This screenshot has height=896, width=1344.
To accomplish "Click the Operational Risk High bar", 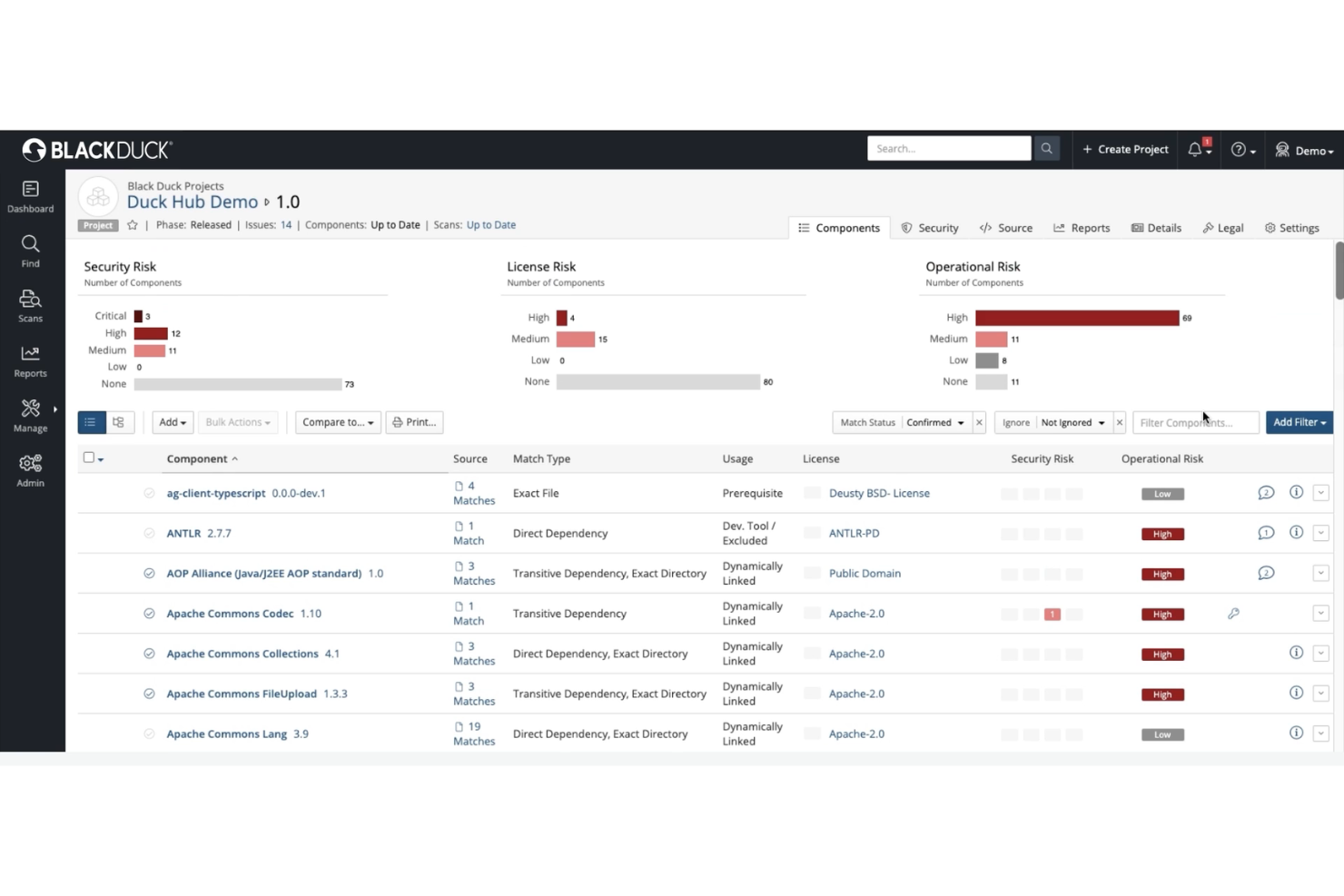I will click(x=1077, y=318).
